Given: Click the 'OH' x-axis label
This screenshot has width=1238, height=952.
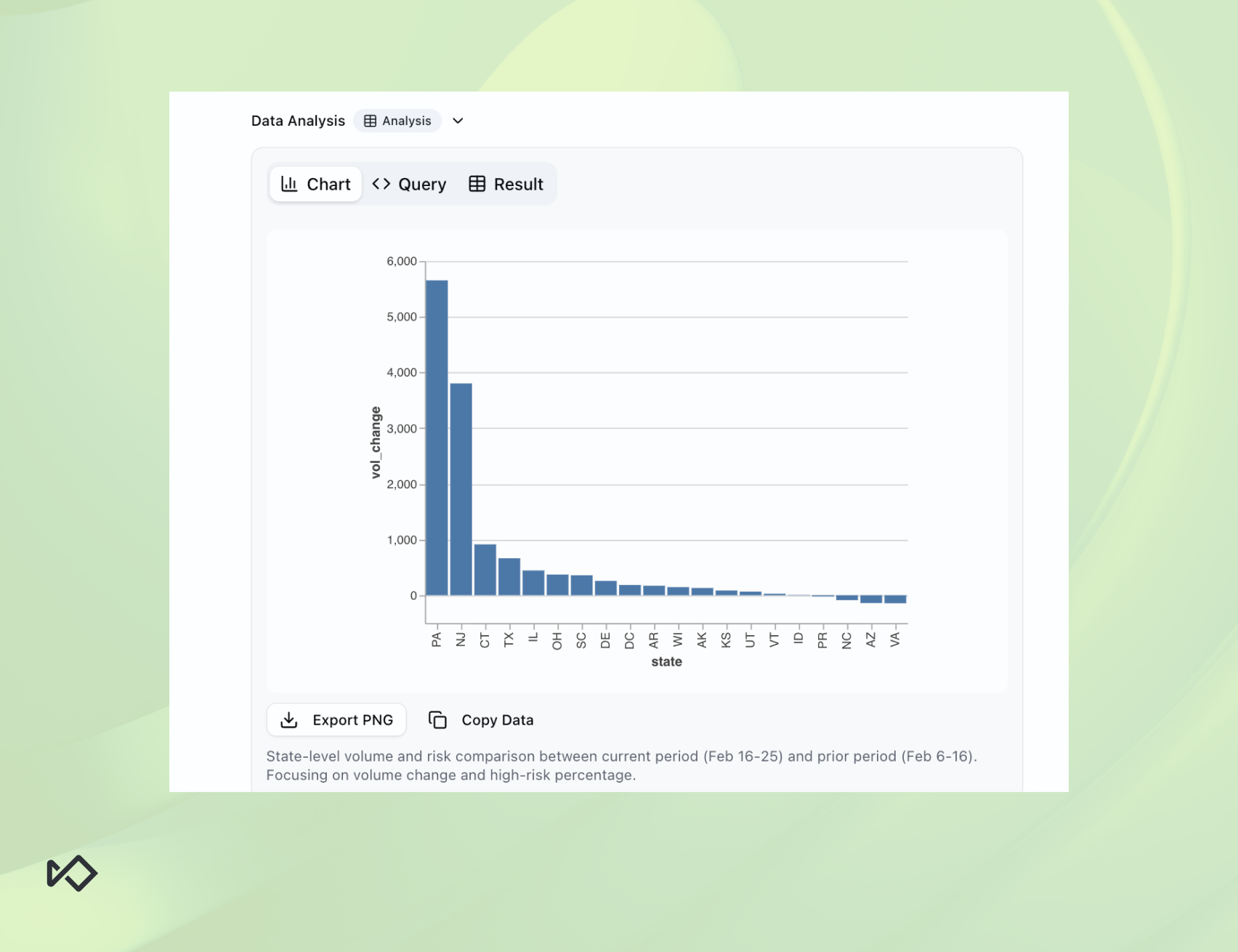Looking at the screenshot, I should [557, 640].
